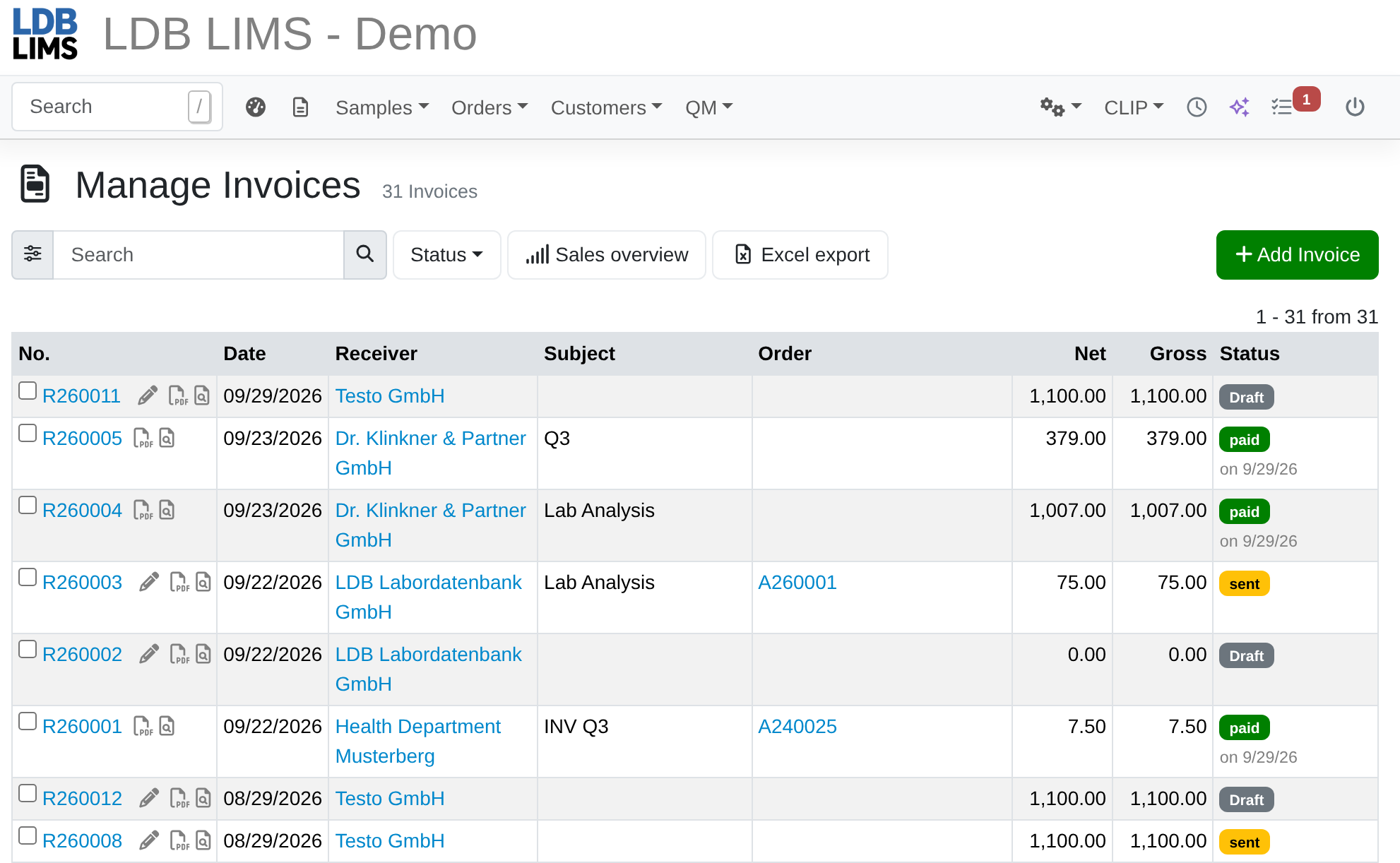Click the document icon in navbar
The image size is (1400, 863).
(300, 107)
